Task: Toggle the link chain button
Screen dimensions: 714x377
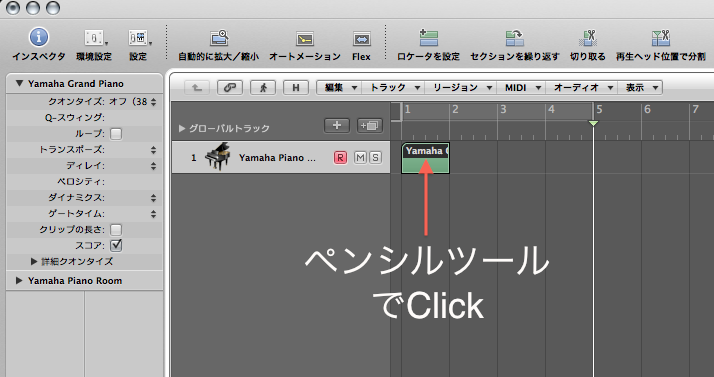Action: pyautogui.click(x=230, y=87)
